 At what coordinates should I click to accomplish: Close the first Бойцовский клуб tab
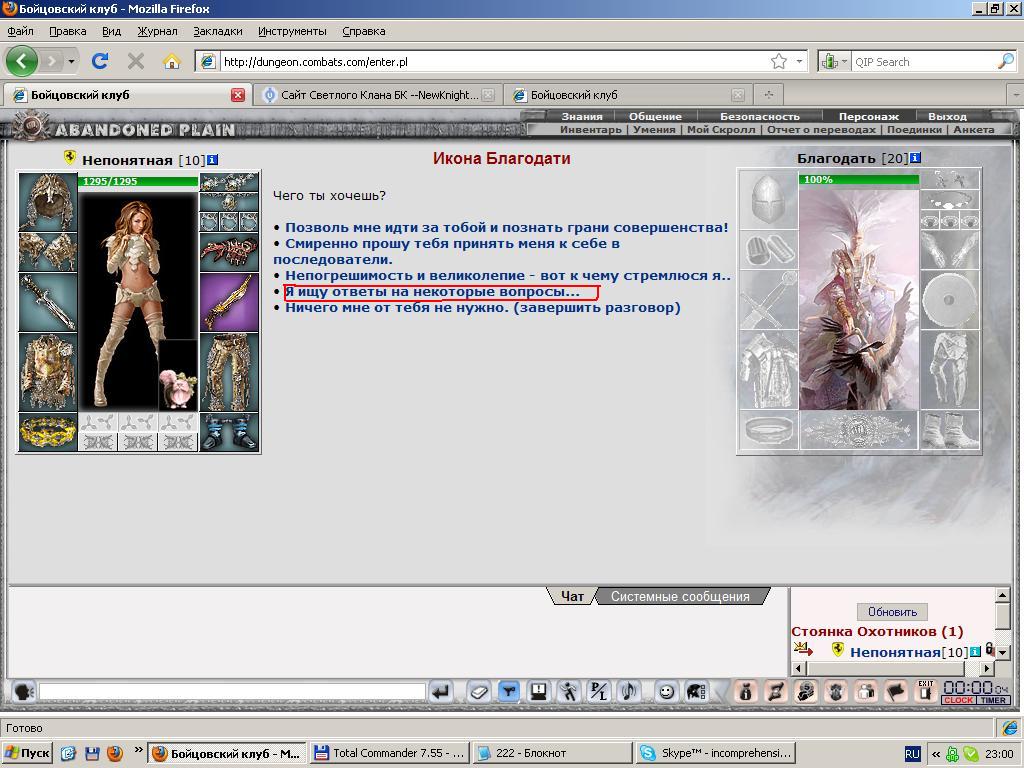(238, 95)
